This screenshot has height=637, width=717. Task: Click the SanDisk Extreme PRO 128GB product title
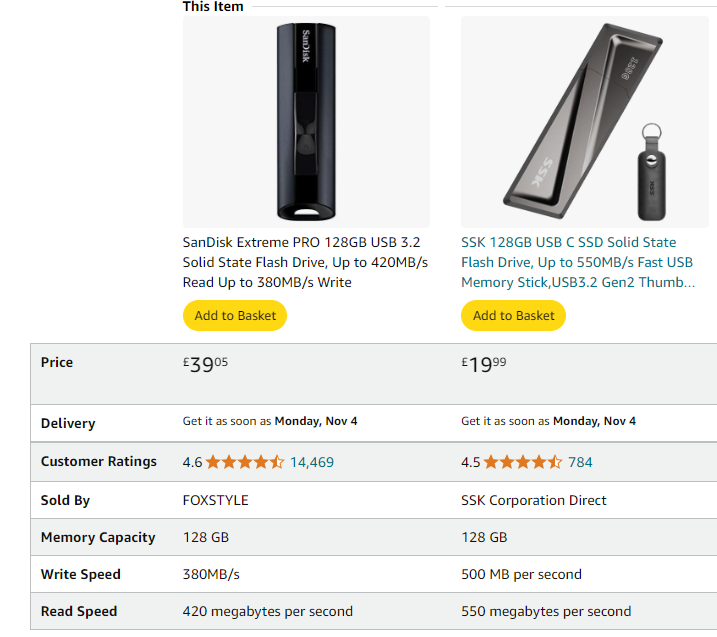(305, 262)
